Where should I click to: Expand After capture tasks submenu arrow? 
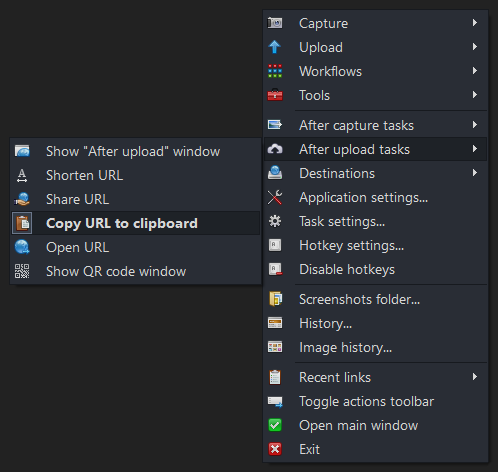click(x=475, y=125)
